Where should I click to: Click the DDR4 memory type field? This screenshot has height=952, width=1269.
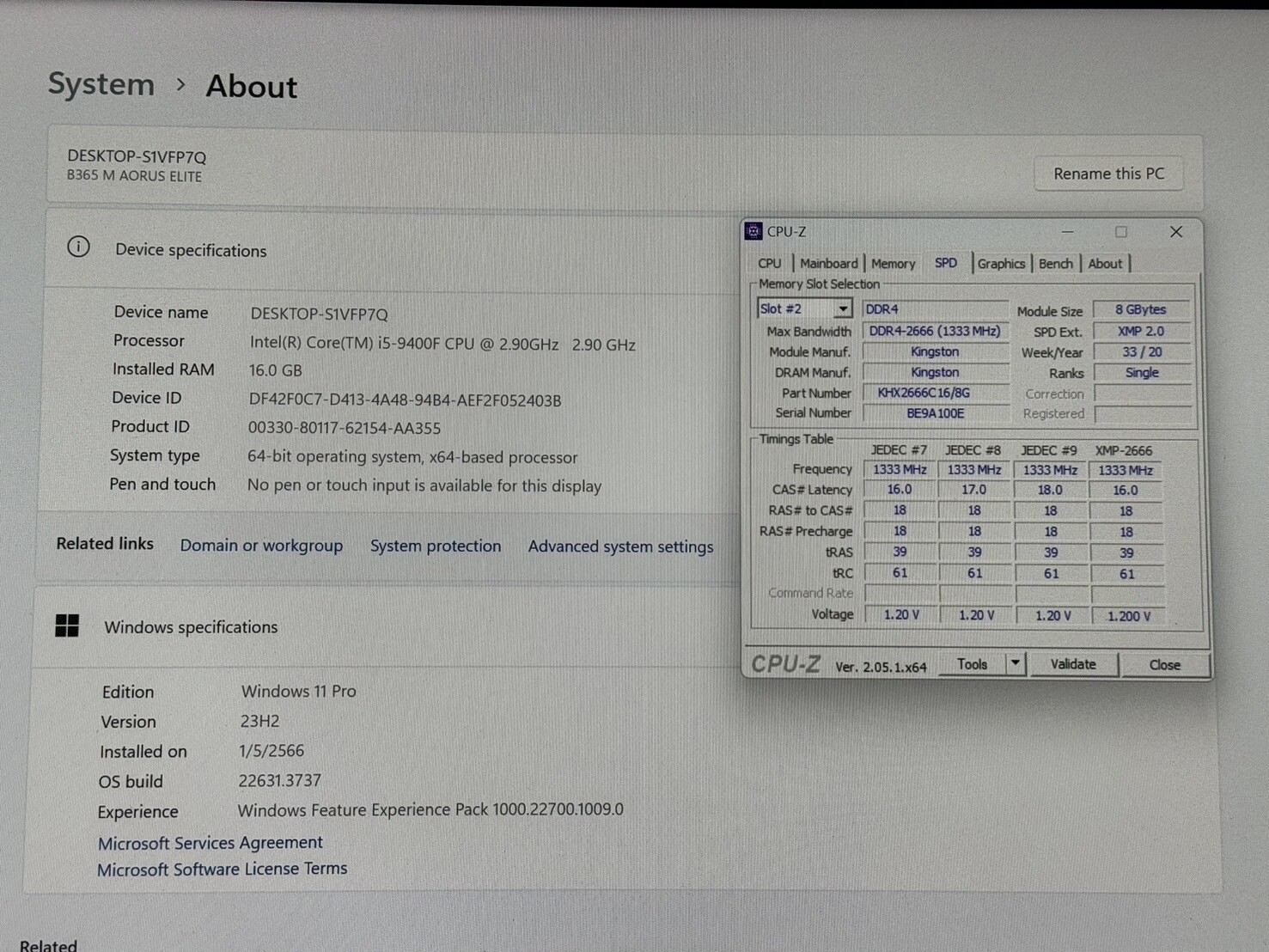935,308
